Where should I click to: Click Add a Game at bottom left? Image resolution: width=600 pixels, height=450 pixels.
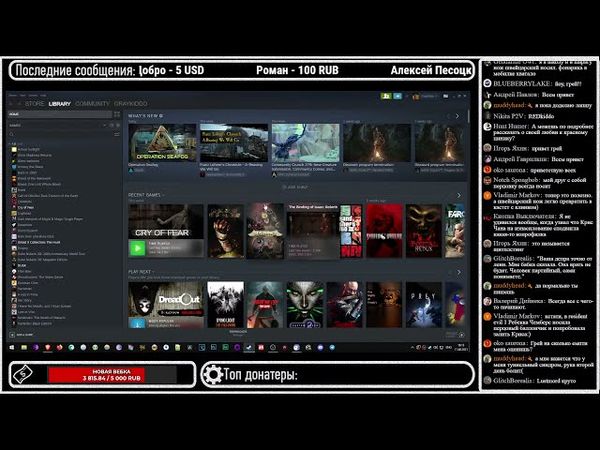tap(22, 335)
